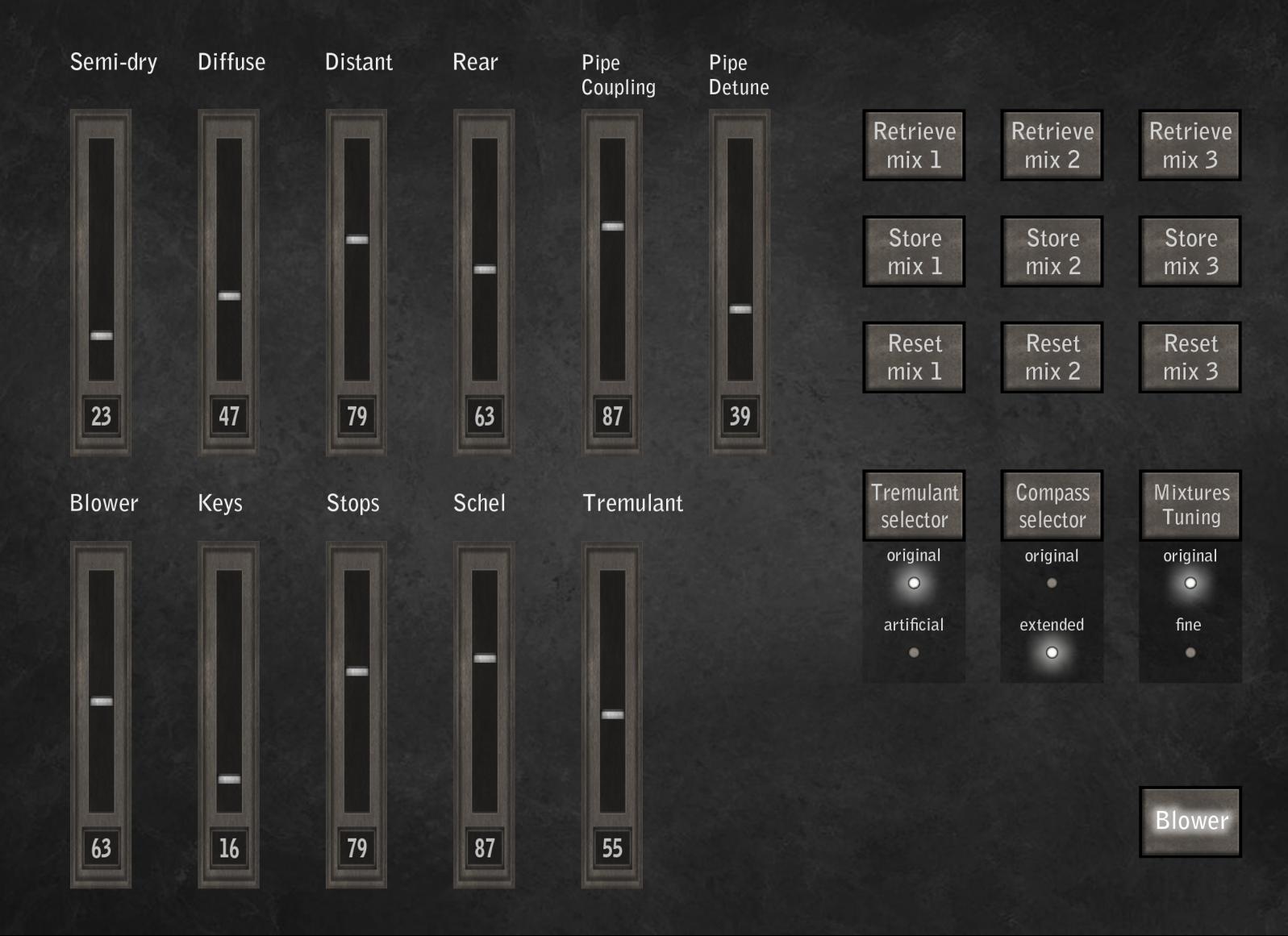The image size is (1288, 936).
Task: Click the Pipe Detune value field
Action: (740, 416)
